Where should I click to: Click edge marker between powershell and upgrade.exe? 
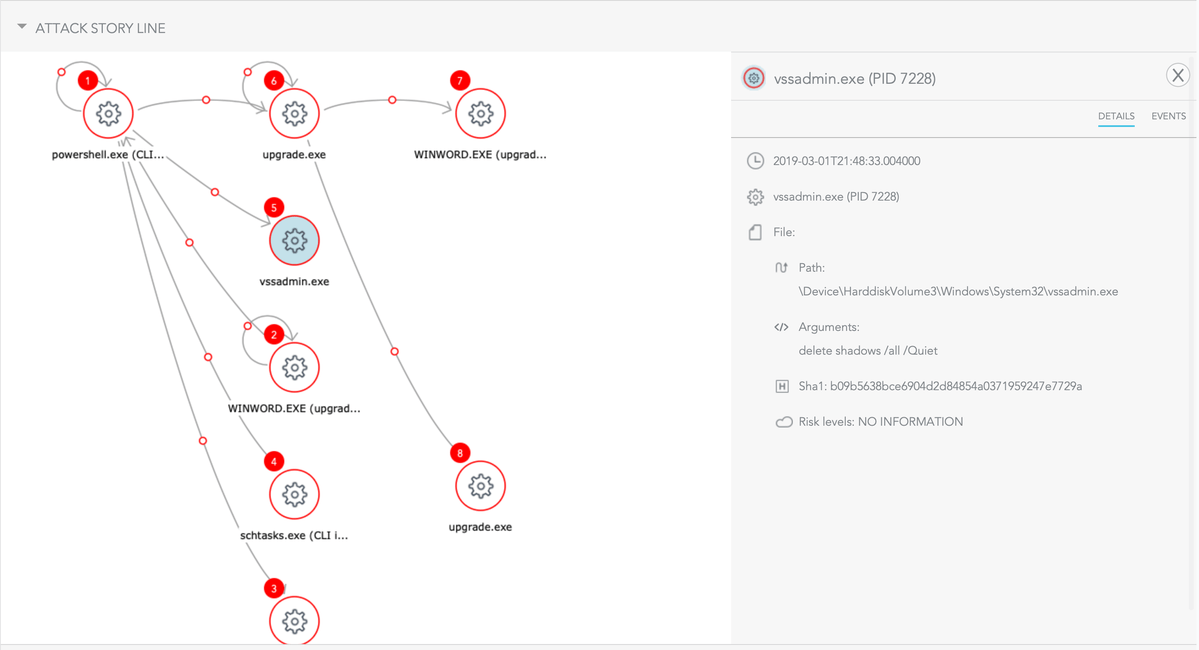[x=206, y=100]
